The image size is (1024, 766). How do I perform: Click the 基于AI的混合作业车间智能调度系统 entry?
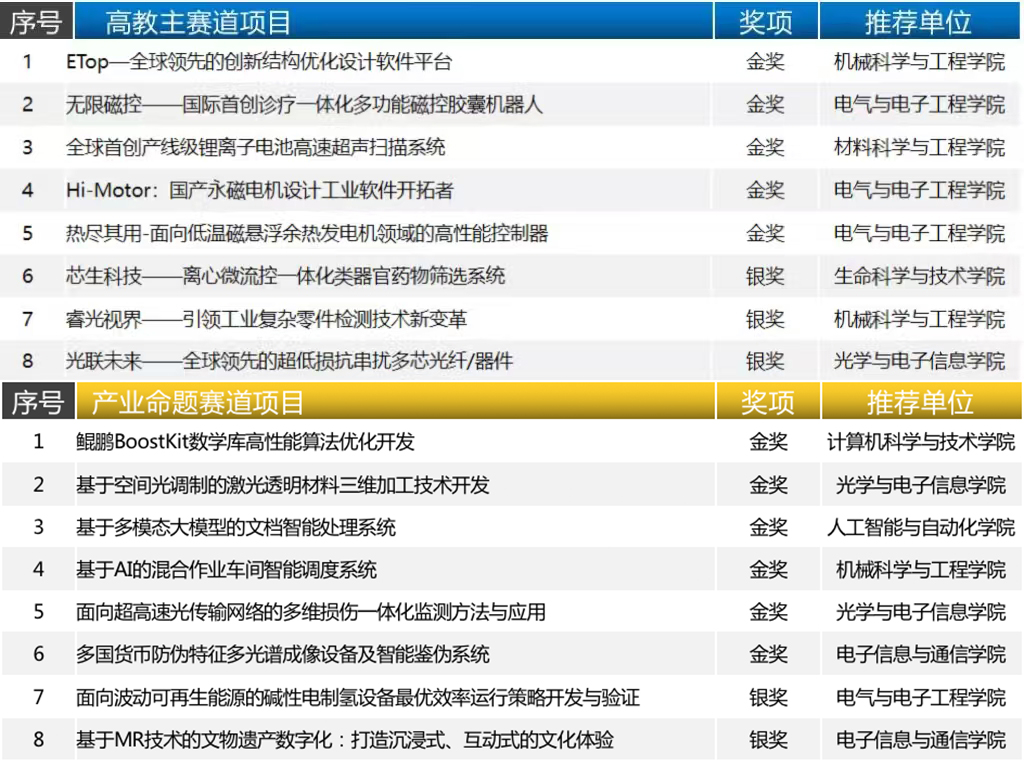(226, 570)
